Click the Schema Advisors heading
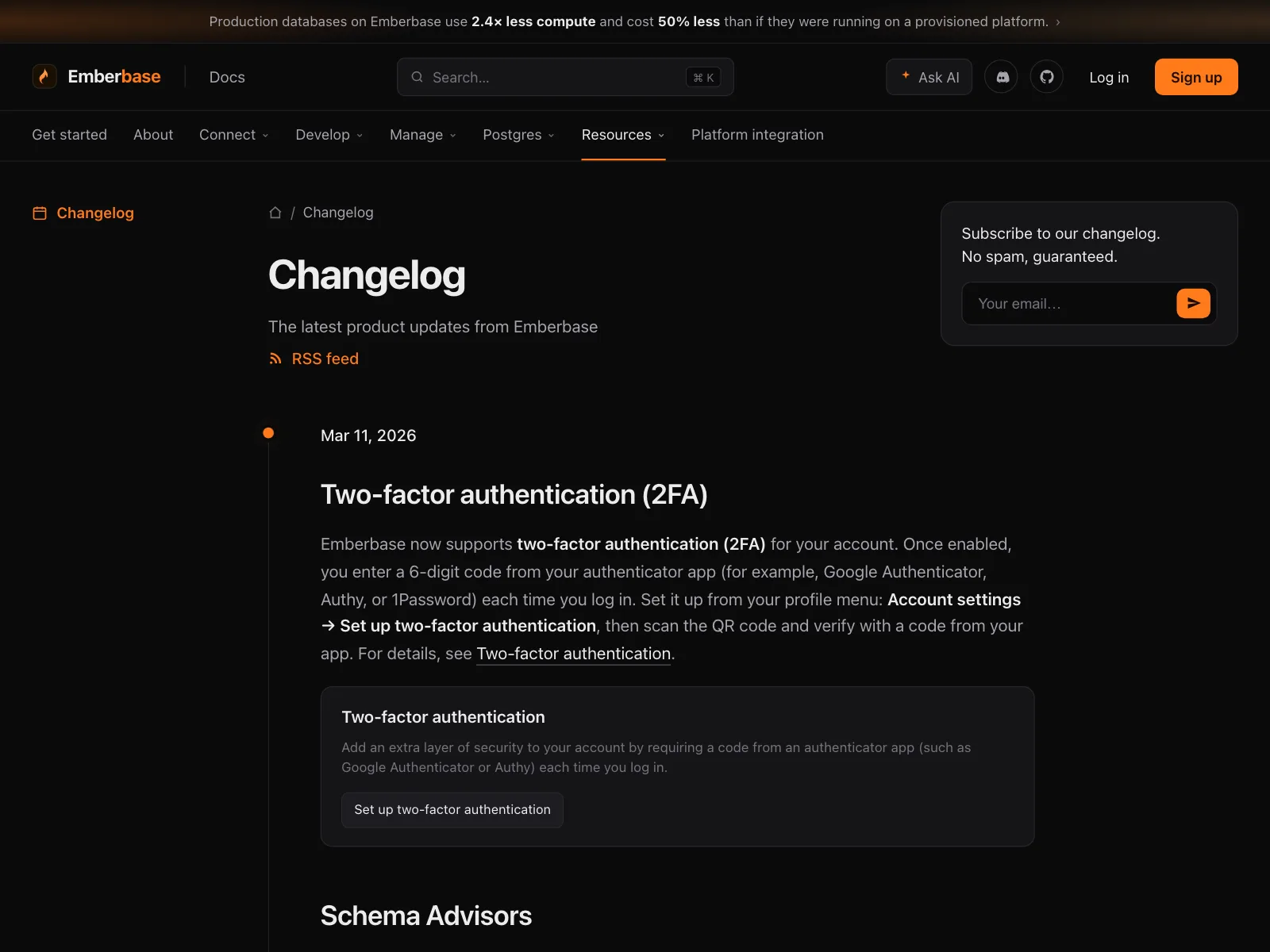Image resolution: width=1270 pixels, height=952 pixels. tap(426, 916)
